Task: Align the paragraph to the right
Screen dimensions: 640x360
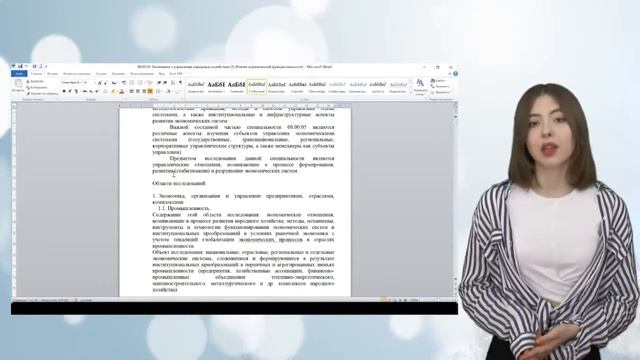Action: click(144, 91)
